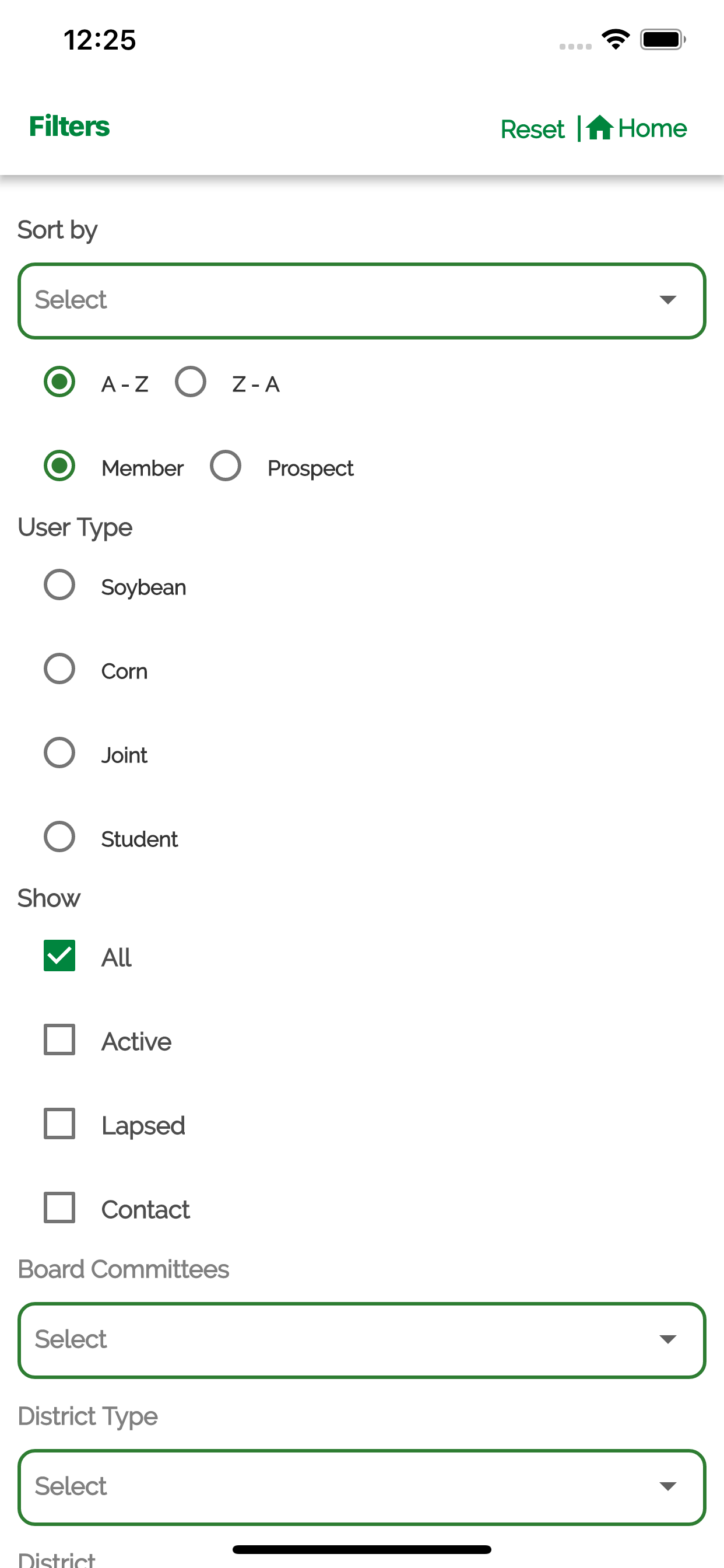Enable the Active checkbox
Screen dimensions: 724x1568
(59, 1039)
